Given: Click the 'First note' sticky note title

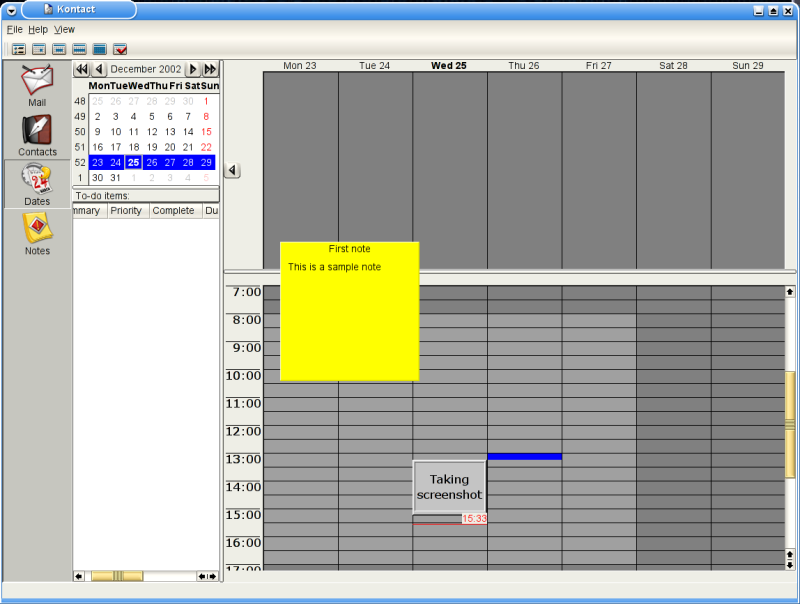Looking at the screenshot, I should pos(349,249).
